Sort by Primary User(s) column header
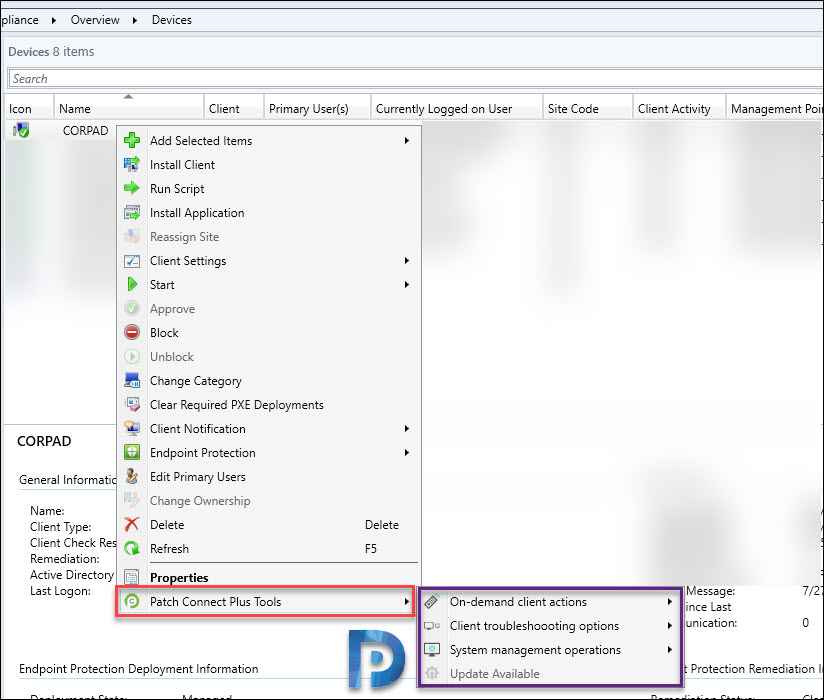The width and height of the screenshot is (824, 700). [317, 108]
